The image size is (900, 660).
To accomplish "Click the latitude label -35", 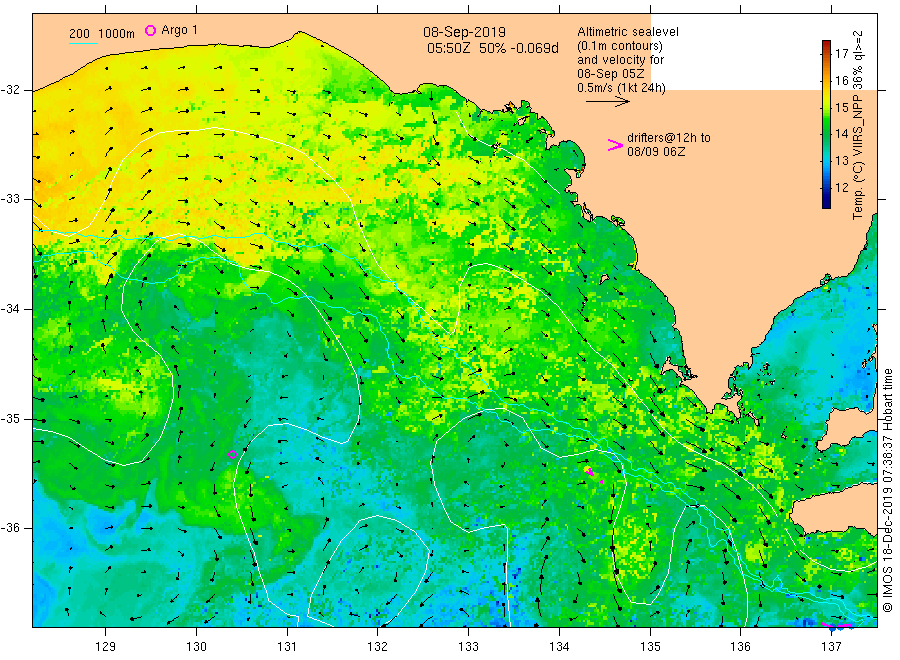I will click(10, 418).
